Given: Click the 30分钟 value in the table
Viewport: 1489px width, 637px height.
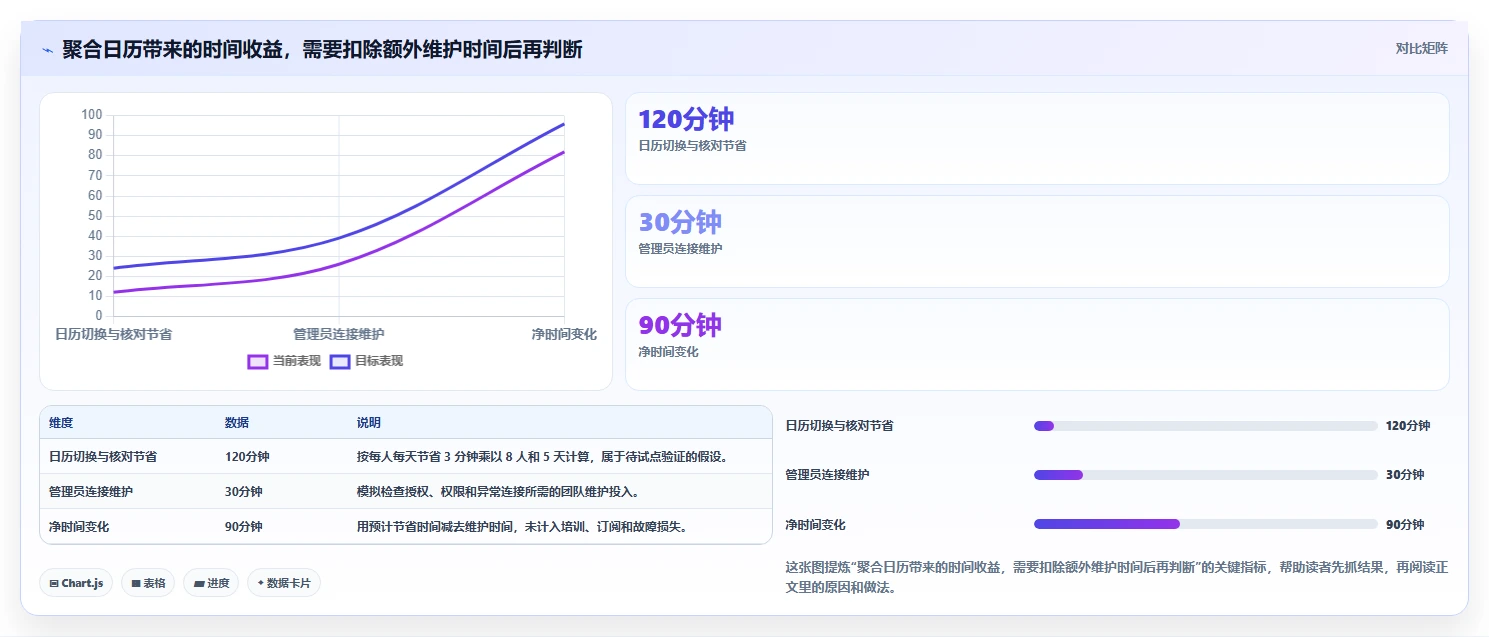Looking at the screenshot, I should [x=244, y=492].
